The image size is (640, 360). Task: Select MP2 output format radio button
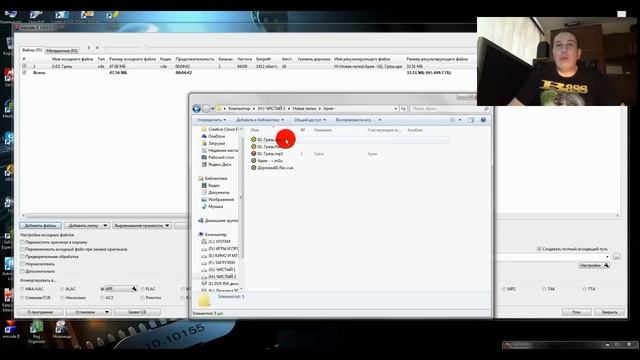(504, 289)
